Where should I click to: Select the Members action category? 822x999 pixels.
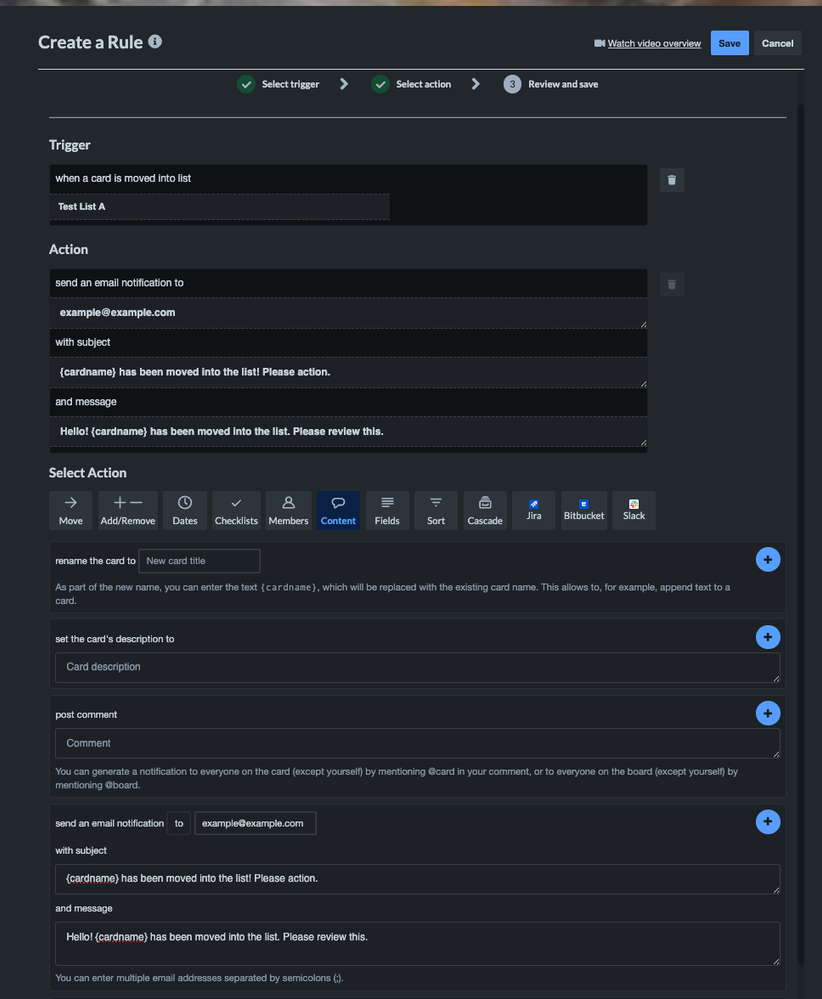pyautogui.click(x=288, y=510)
